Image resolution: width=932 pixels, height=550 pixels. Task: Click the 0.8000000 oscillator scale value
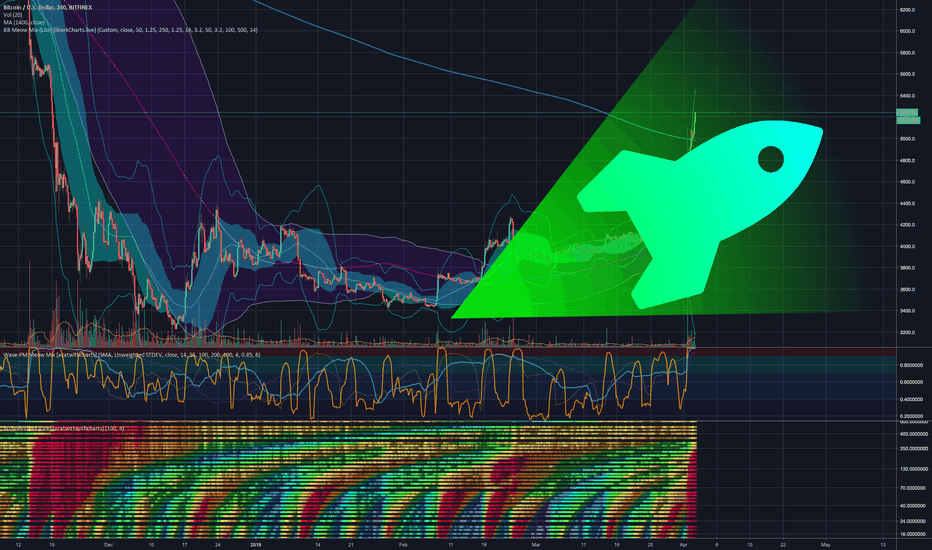click(x=911, y=366)
